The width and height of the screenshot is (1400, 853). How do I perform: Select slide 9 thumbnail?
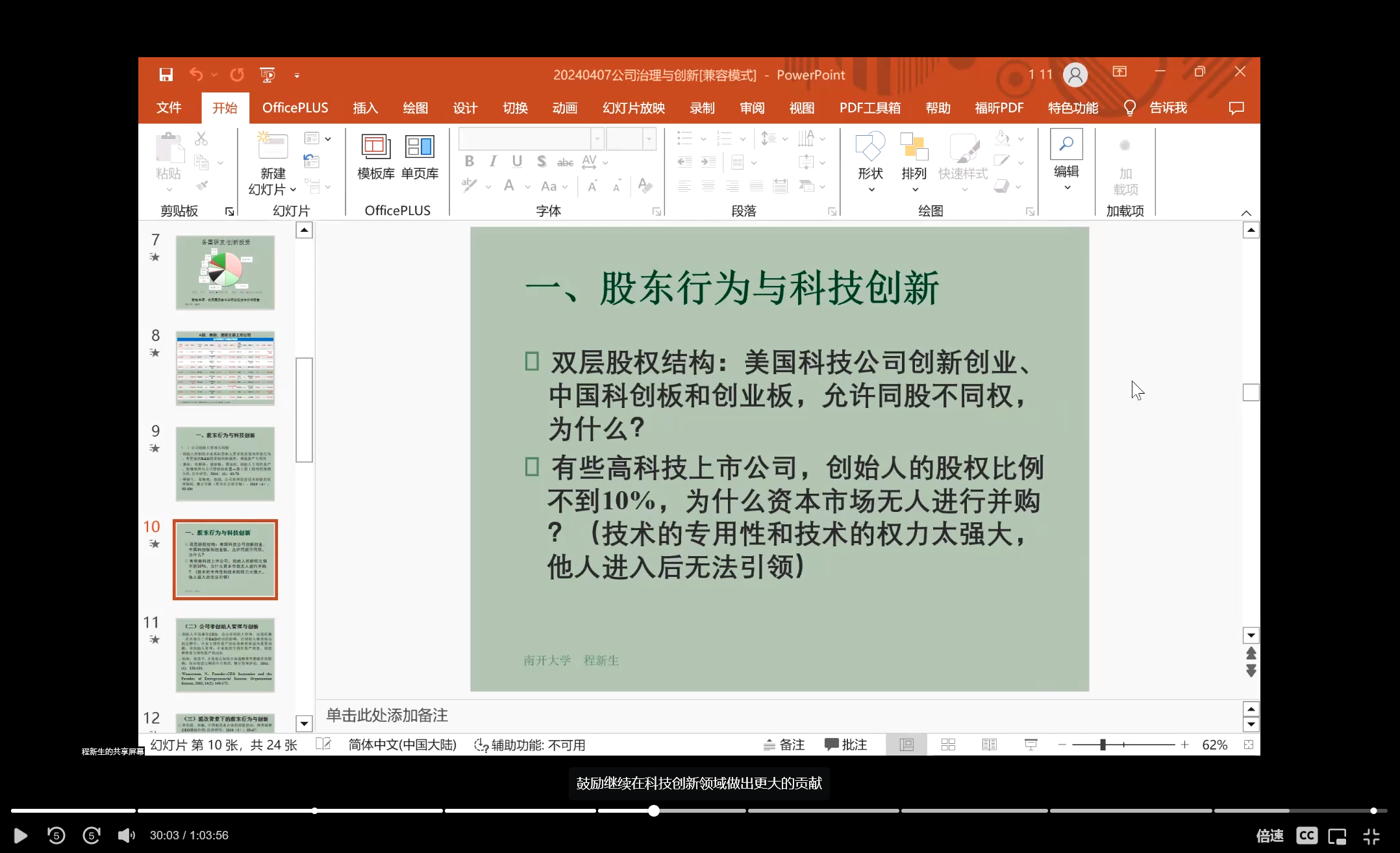tap(225, 464)
